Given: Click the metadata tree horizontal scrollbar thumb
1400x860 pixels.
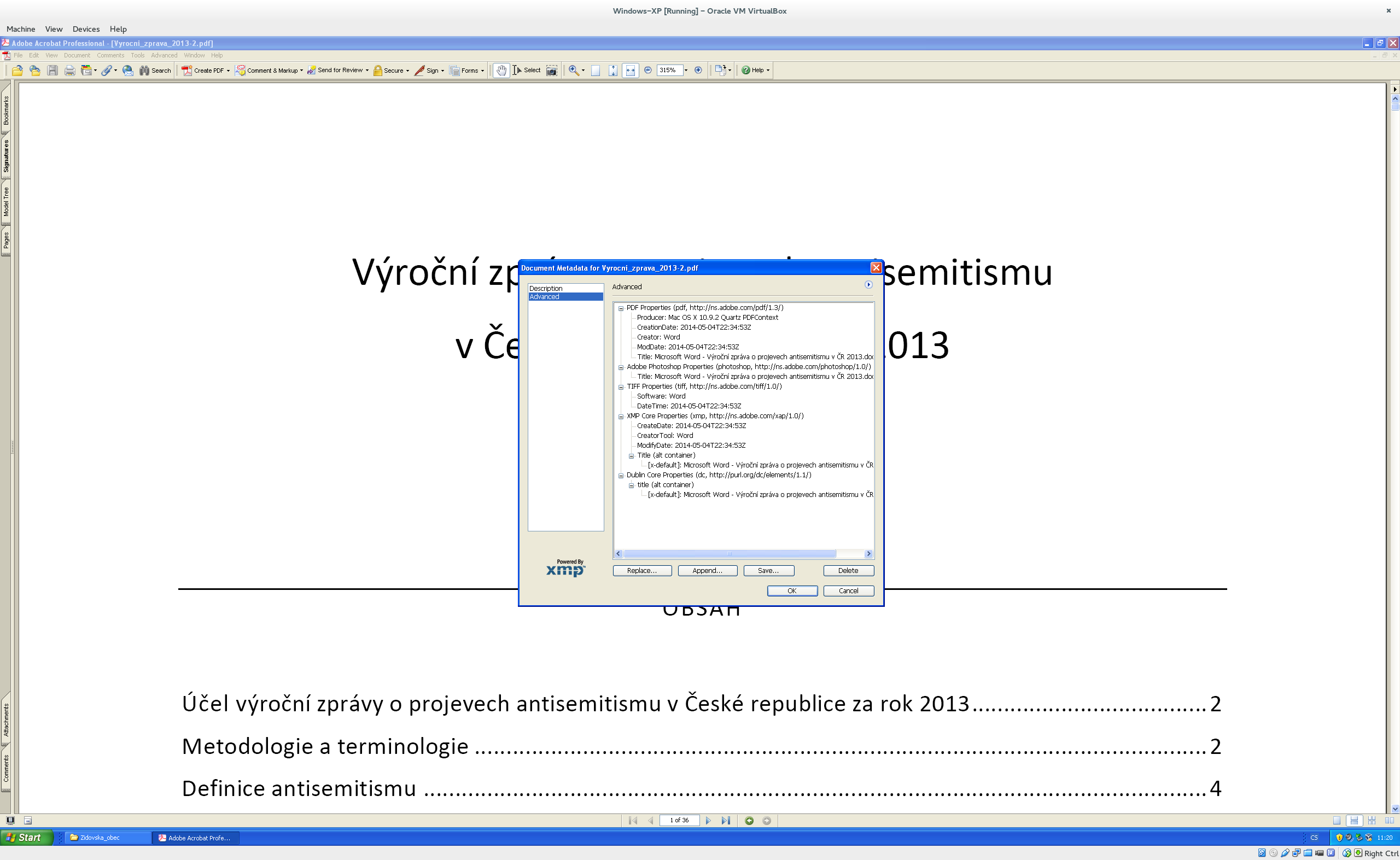Looking at the screenshot, I should 730,554.
